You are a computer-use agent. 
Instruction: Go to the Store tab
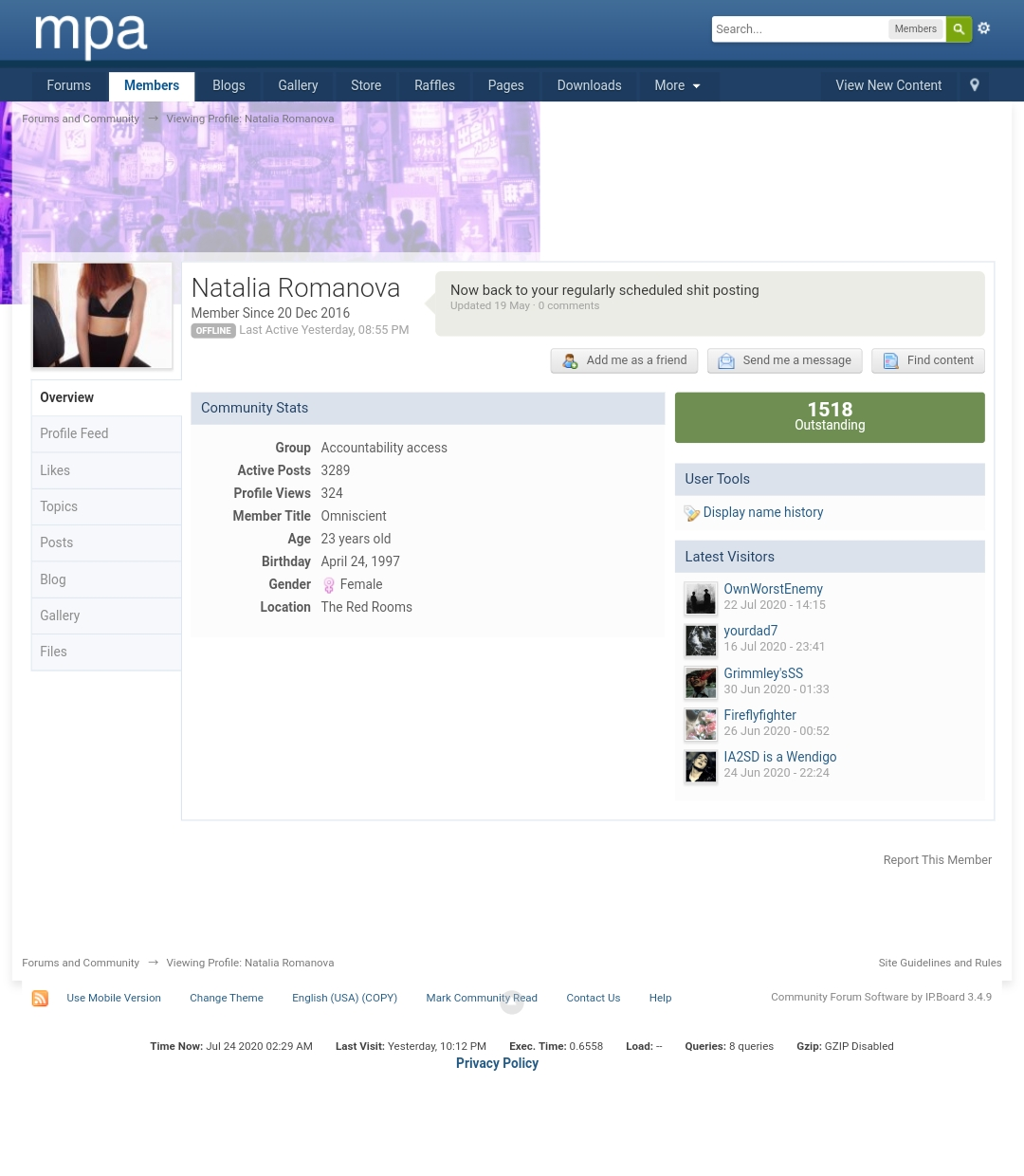pyautogui.click(x=366, y=85)
